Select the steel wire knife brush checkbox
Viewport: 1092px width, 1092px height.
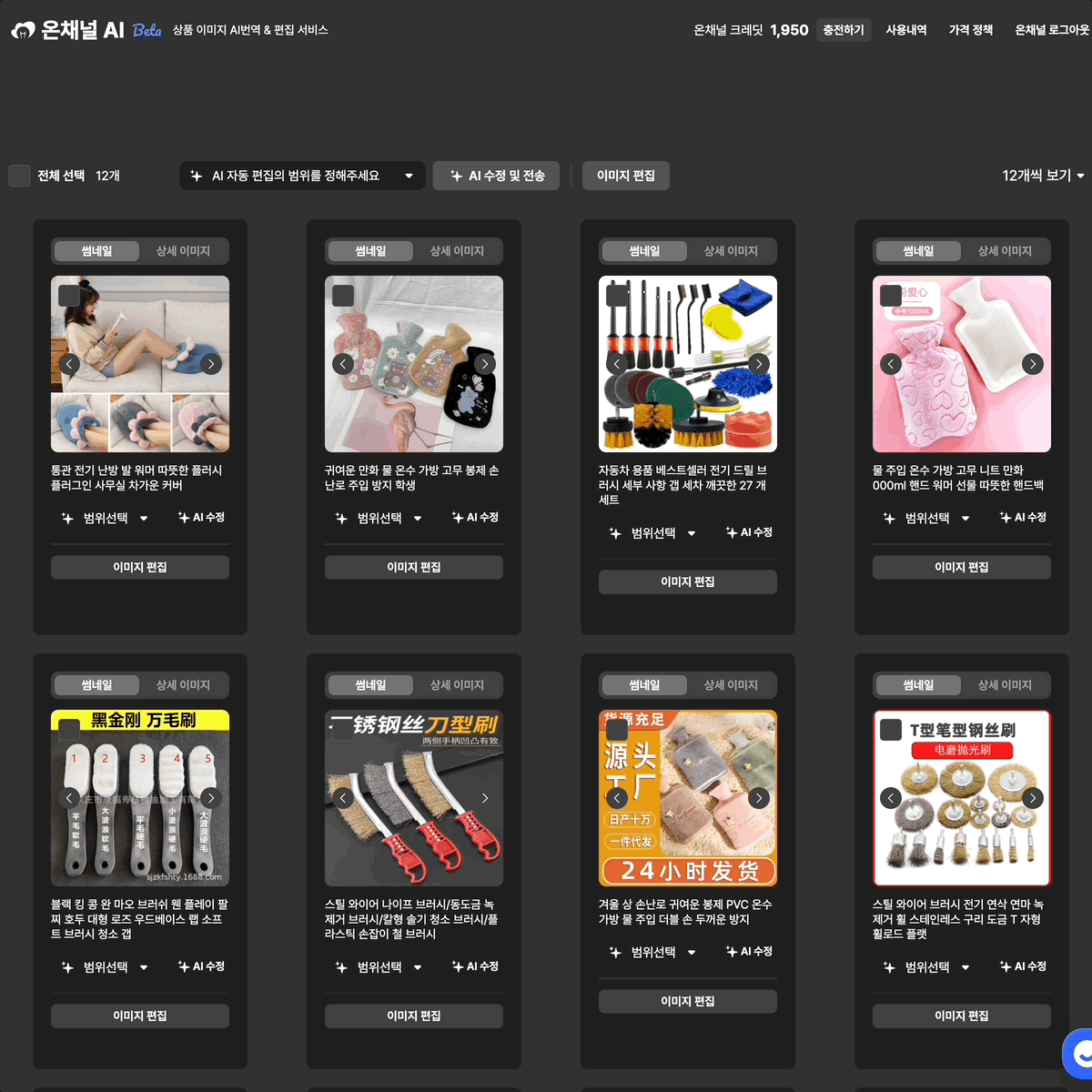tap(343, 730)
